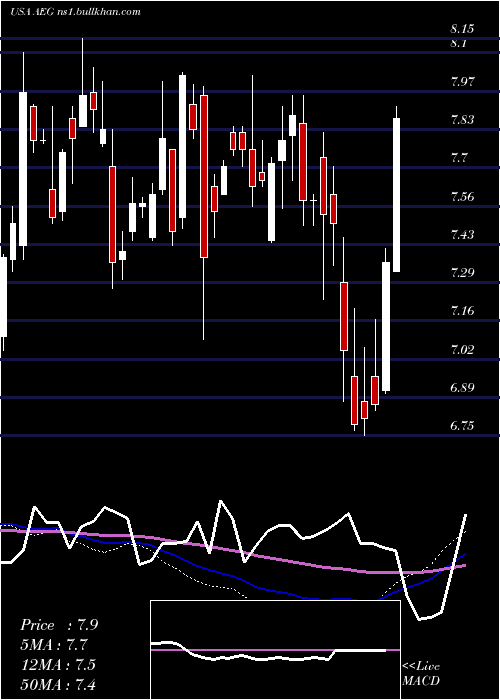500x700 pixels.
Task: Click the '5MA : 7.7' readout
Action: click(56, 645)
